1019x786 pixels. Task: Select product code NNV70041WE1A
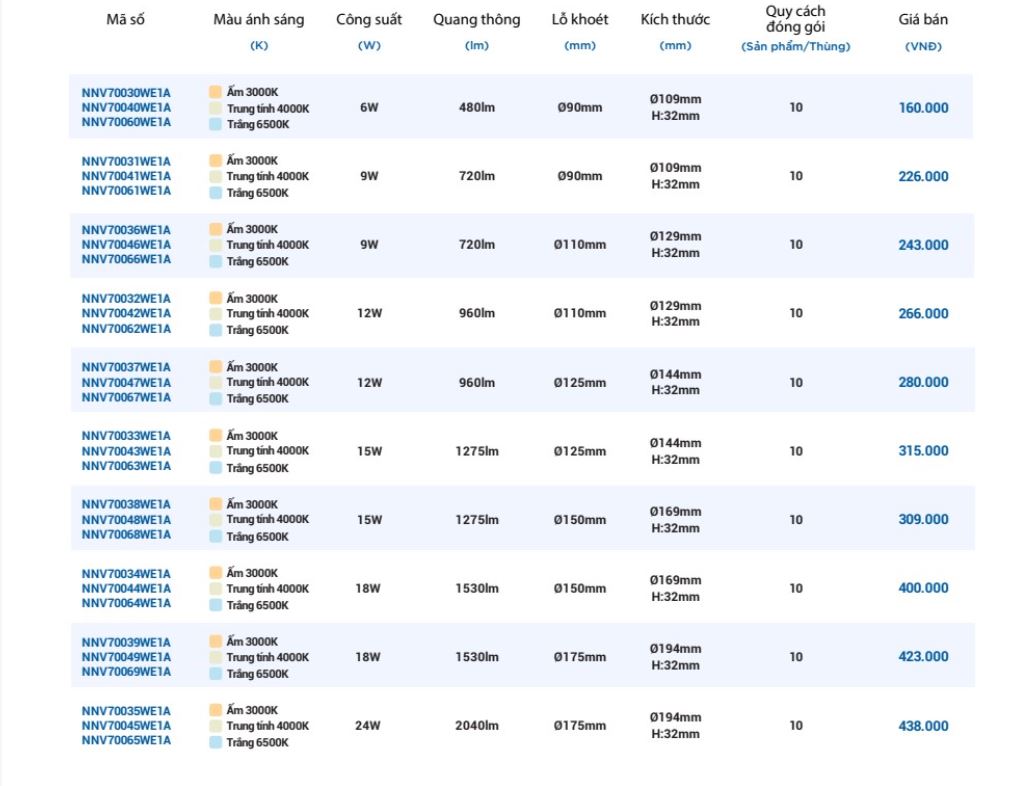pyautogui.click(x=126, y=176)
